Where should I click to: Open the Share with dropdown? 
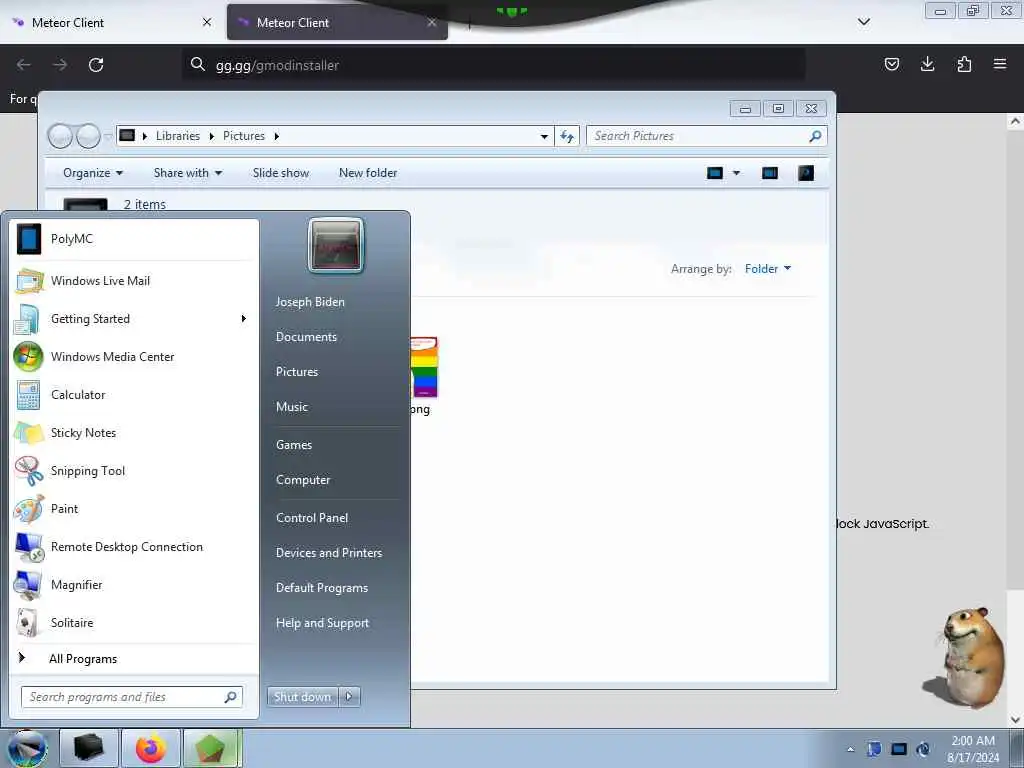[x=188, y=173]
